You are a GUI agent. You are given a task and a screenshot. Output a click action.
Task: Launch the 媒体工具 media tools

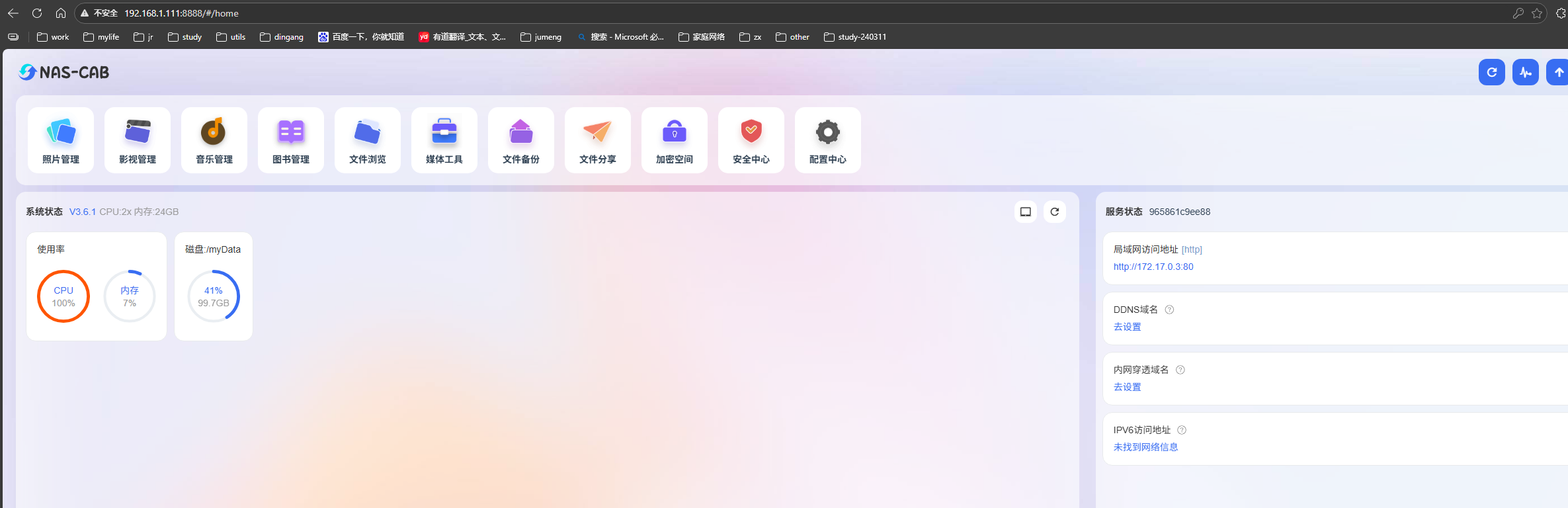pos(444,140)
